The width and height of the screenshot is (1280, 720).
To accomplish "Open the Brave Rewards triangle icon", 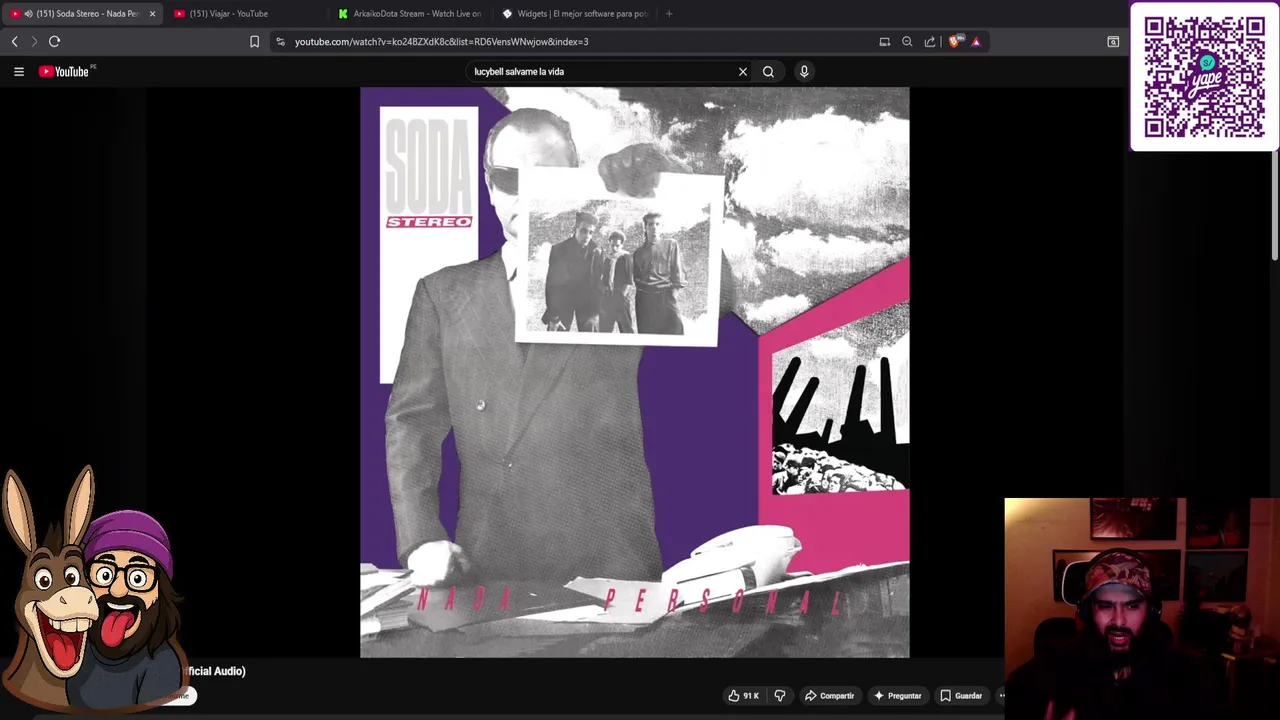I will pyautogui.click(x=976, y=41).
